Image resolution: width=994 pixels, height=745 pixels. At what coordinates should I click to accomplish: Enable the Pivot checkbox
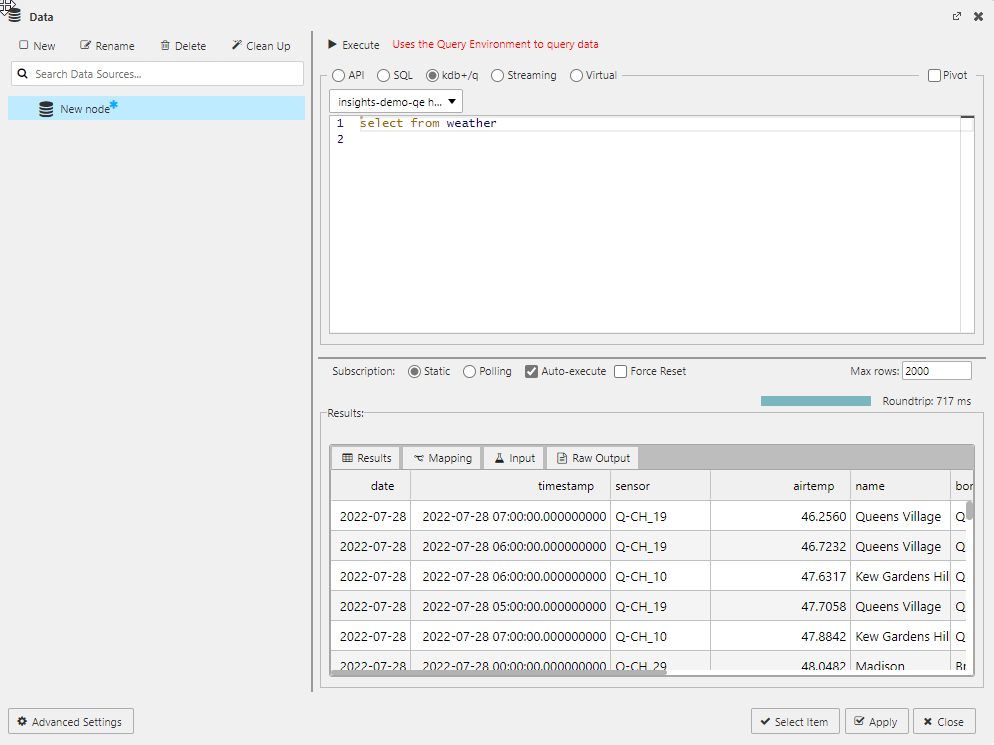pyautogui.click(x=932, y=74)
